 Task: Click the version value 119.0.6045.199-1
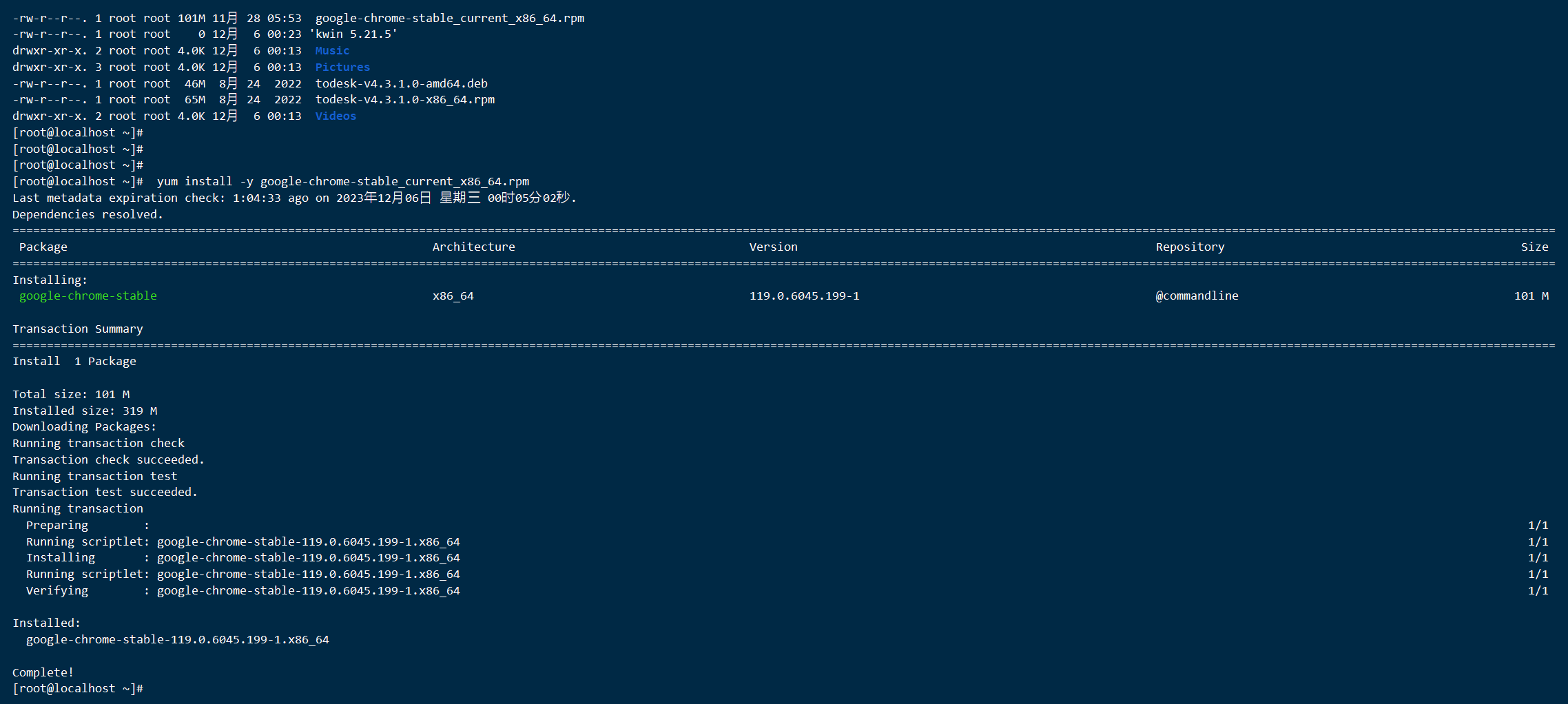(805, 296)
